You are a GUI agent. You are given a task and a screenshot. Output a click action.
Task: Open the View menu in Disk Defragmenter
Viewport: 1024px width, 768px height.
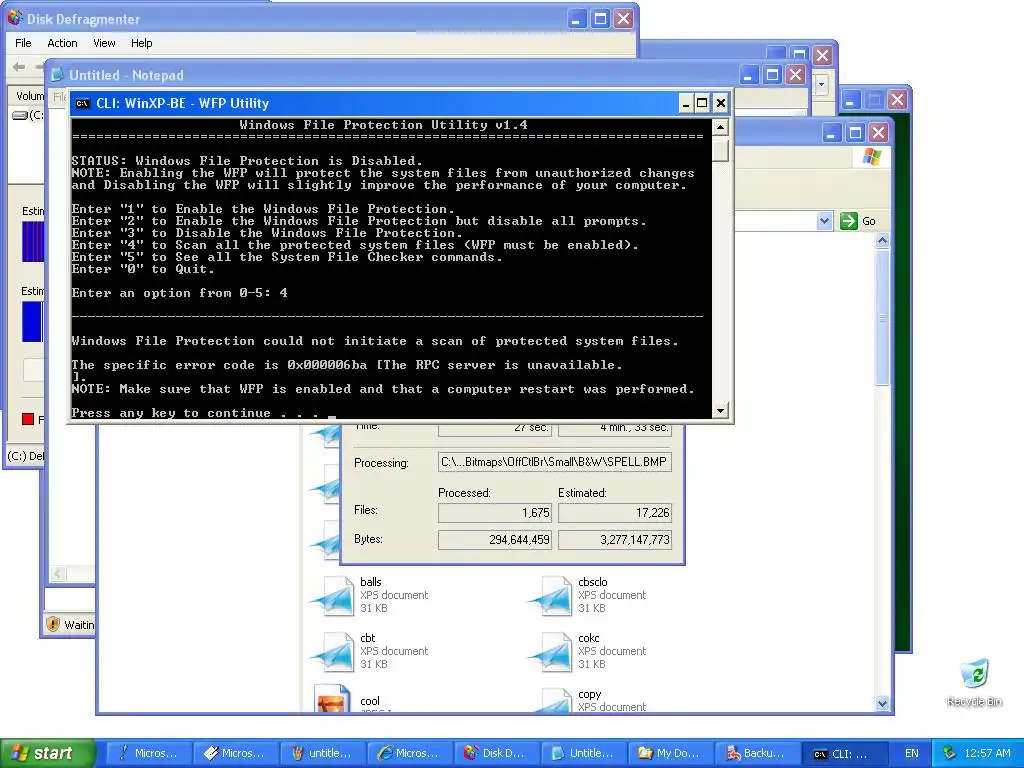[x=104, y=43]
